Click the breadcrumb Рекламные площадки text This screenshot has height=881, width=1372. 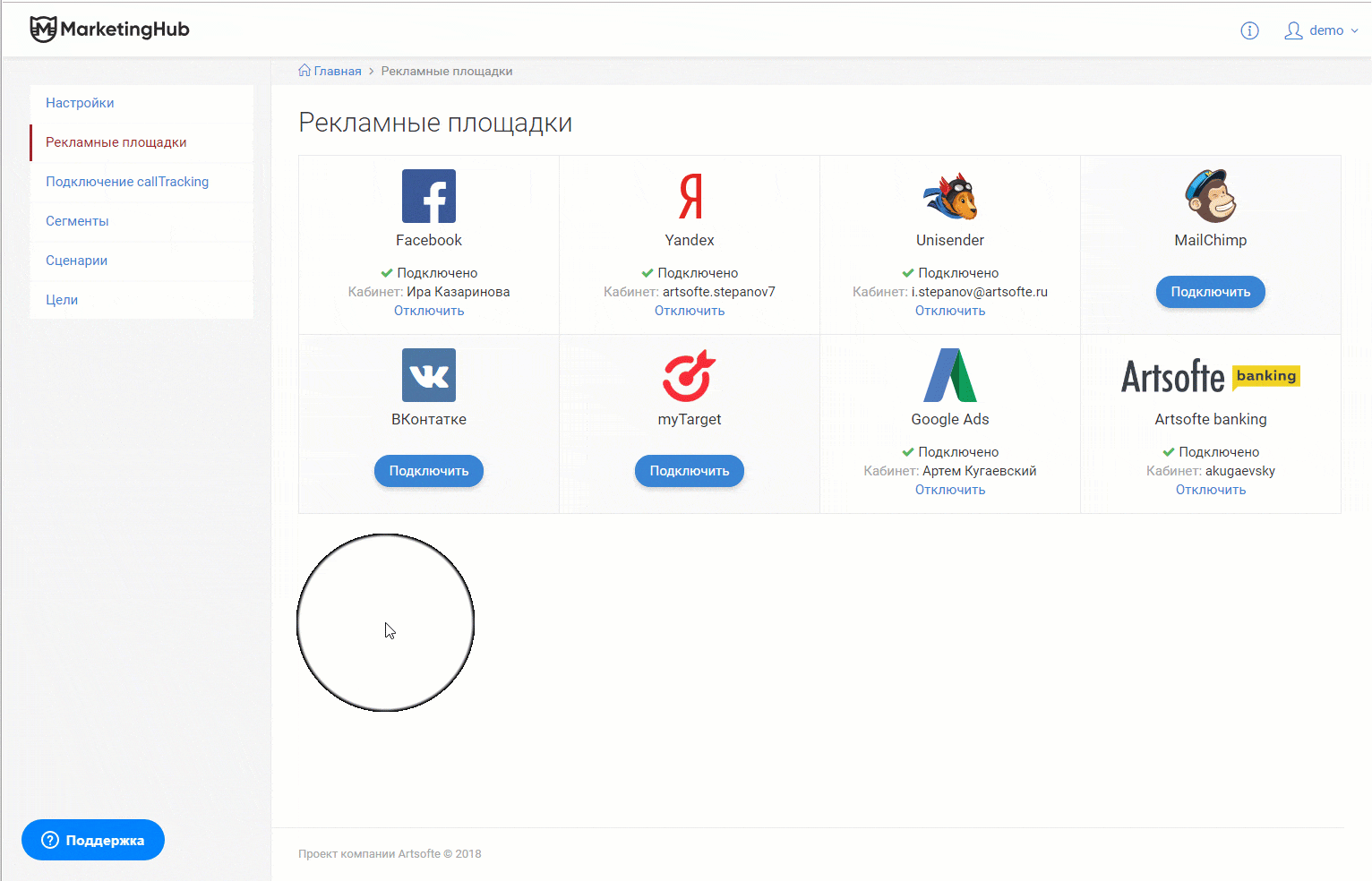click(x=447, y=71)
